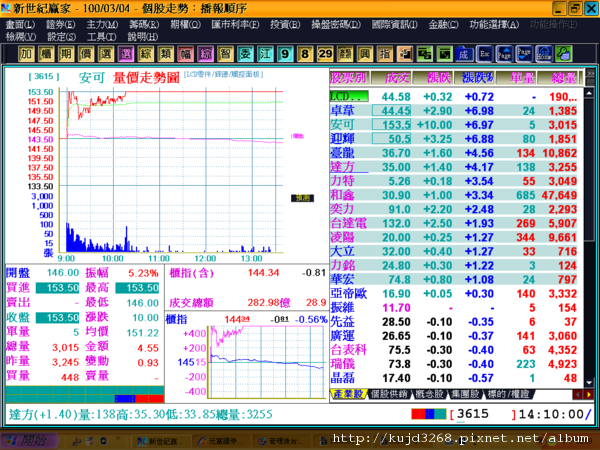
Task: Click the 額 toolbar button
Action: [344, 54]
